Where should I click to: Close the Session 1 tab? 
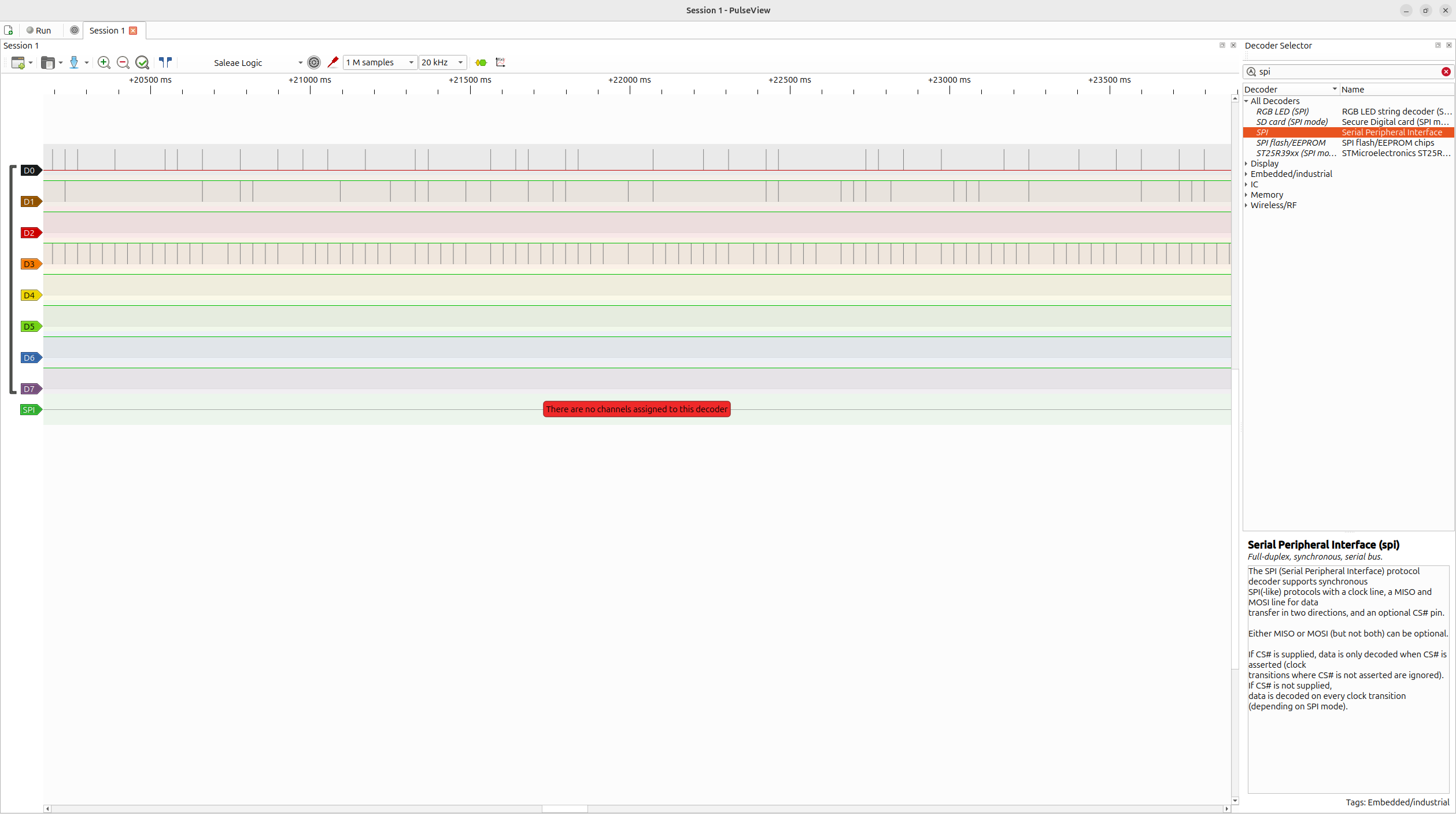[132, 30]
